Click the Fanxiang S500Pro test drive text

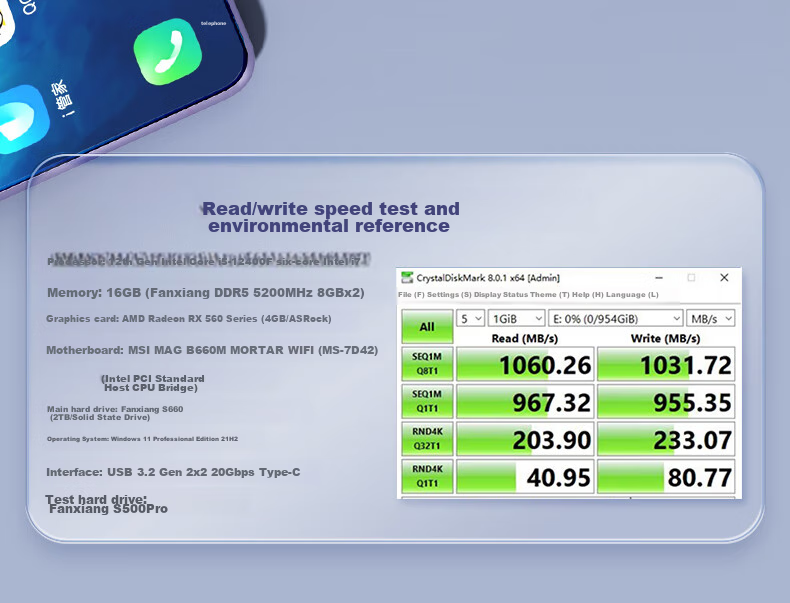tap(108, 509)
